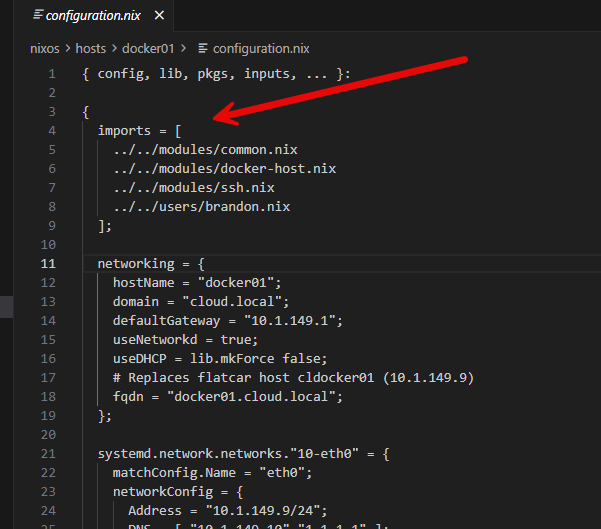The height and width of the screenshot is (529, 601).
Task: Select the configuration.nix editor tab
Action: [x=93, y=15]
